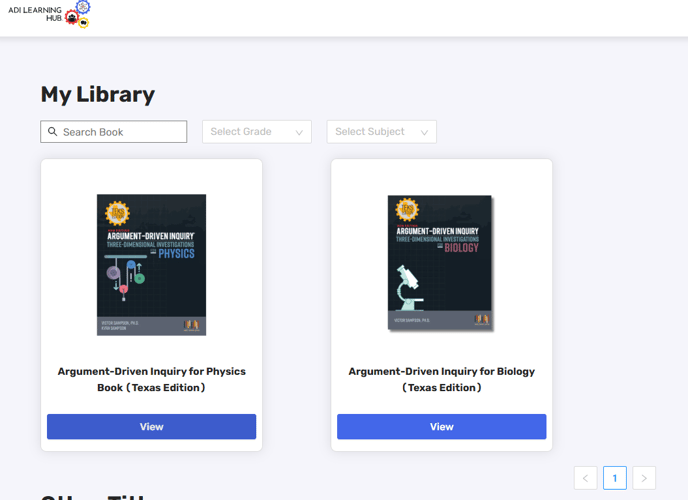Open the Biology book cover thumbnail
The height and width of the screenshot is (500, 688).
[440, 263]
